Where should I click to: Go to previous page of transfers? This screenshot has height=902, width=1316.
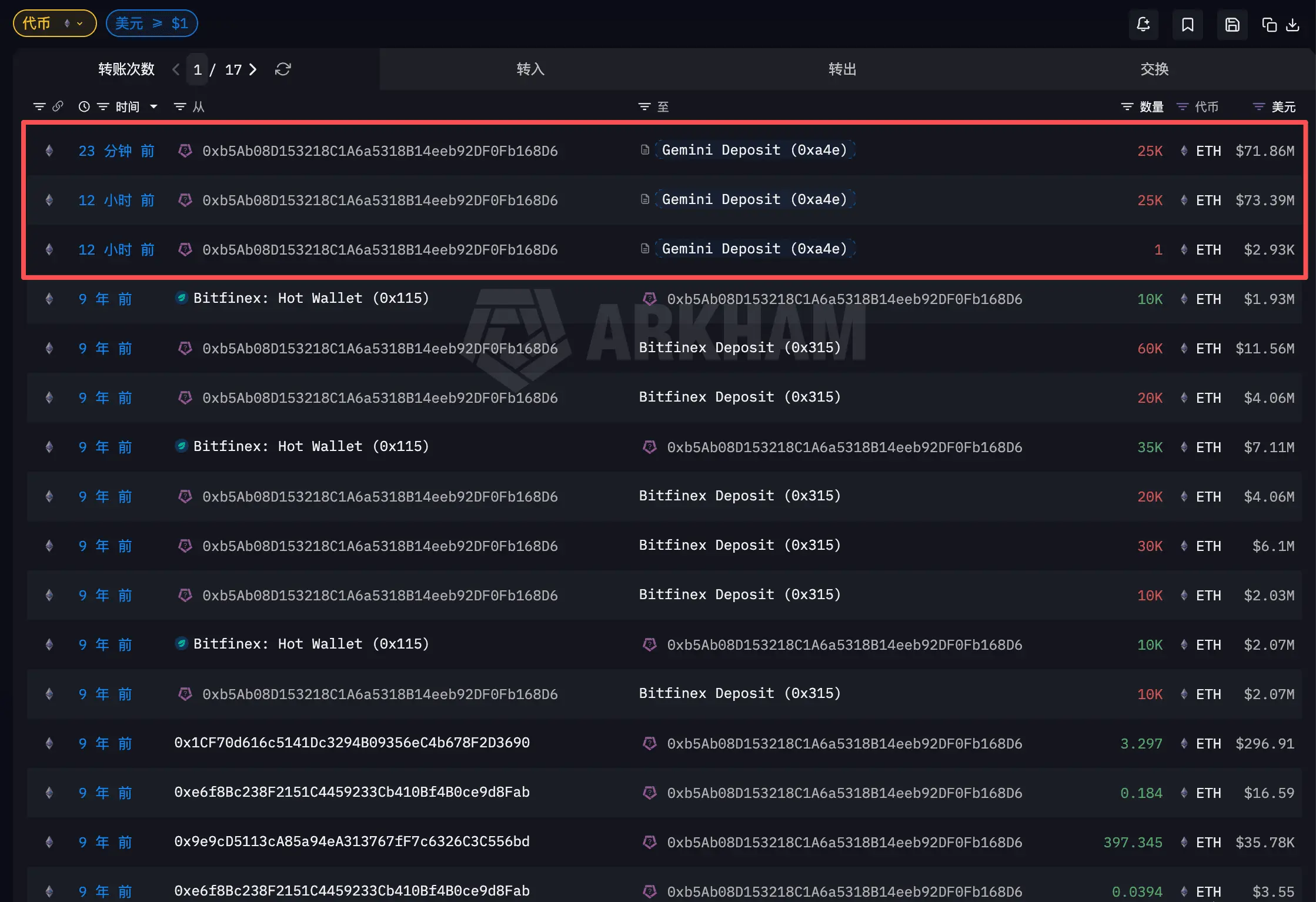coord(176,69)
